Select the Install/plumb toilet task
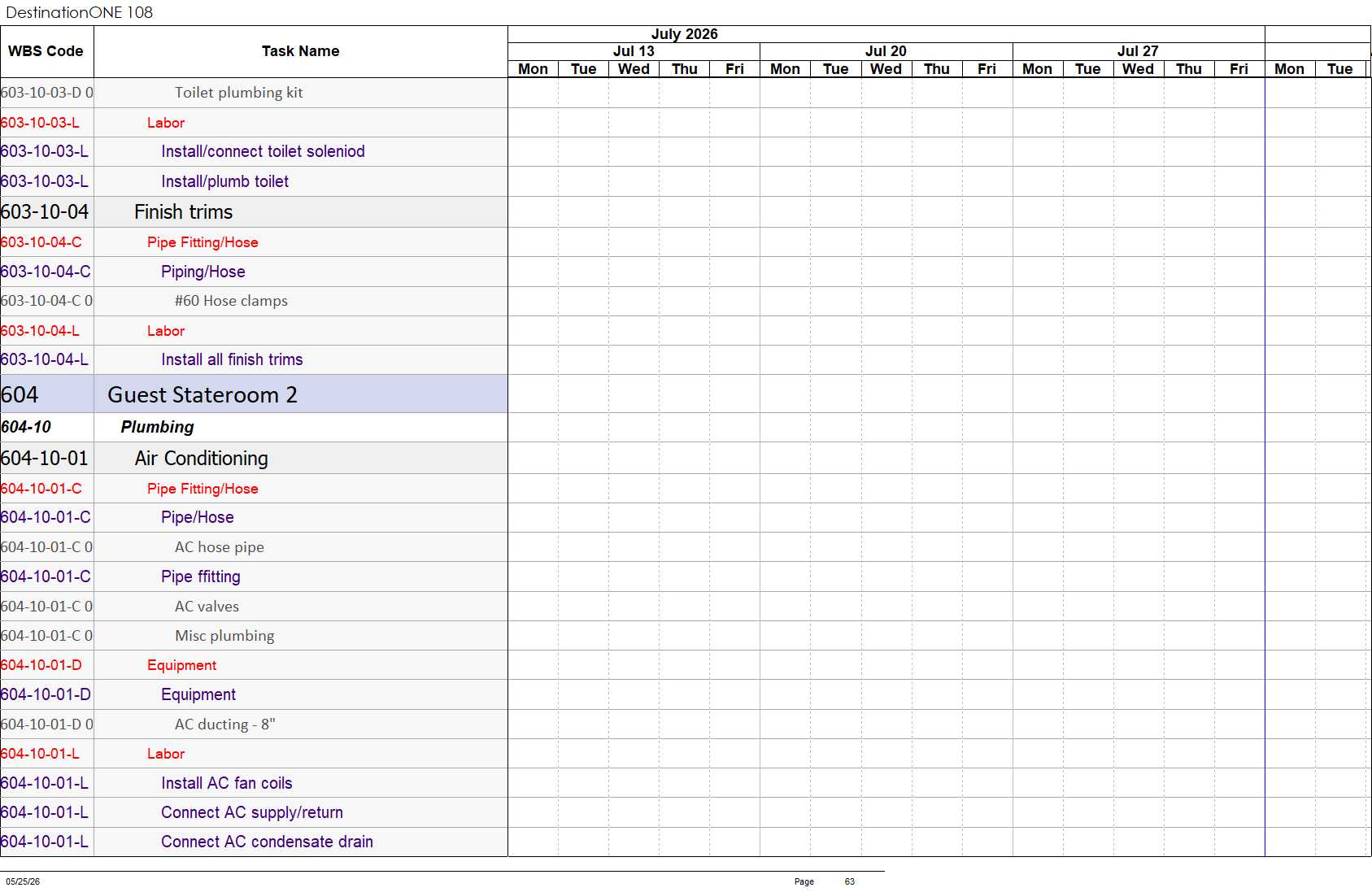1372x892 pixels. (224, 181)
